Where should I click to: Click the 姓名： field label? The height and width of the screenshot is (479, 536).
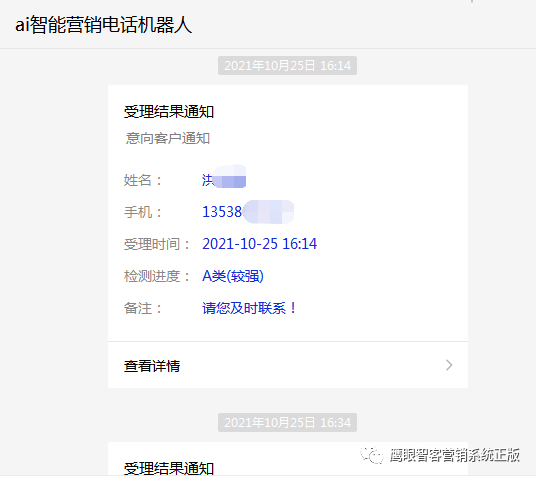[143, 180]
